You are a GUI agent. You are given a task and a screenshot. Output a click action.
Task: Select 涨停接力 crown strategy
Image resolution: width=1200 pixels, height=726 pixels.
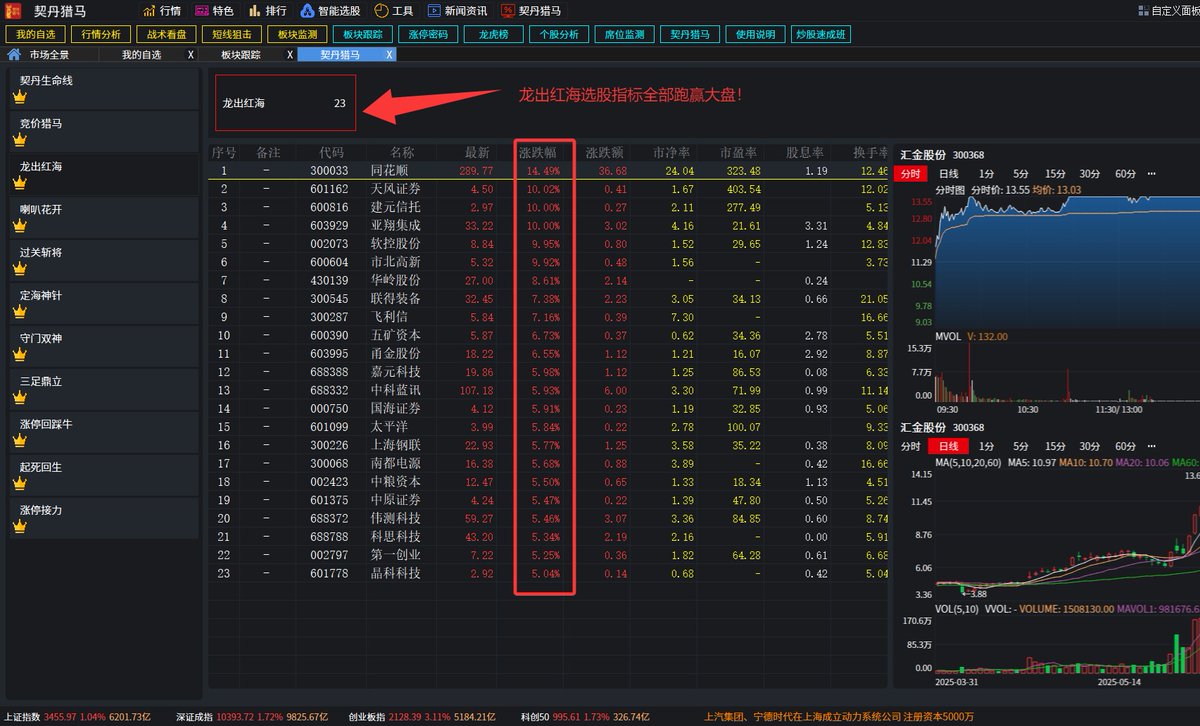[103, 519]
